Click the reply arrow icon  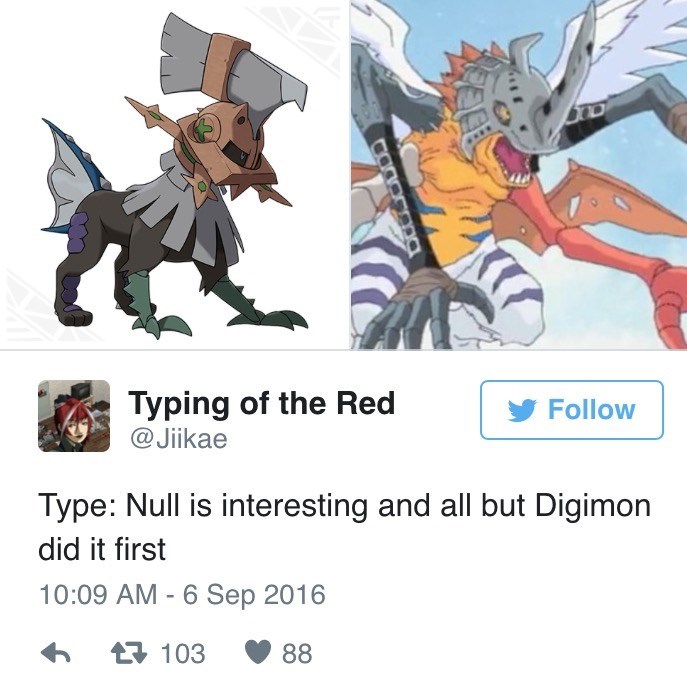click(56, 654)
